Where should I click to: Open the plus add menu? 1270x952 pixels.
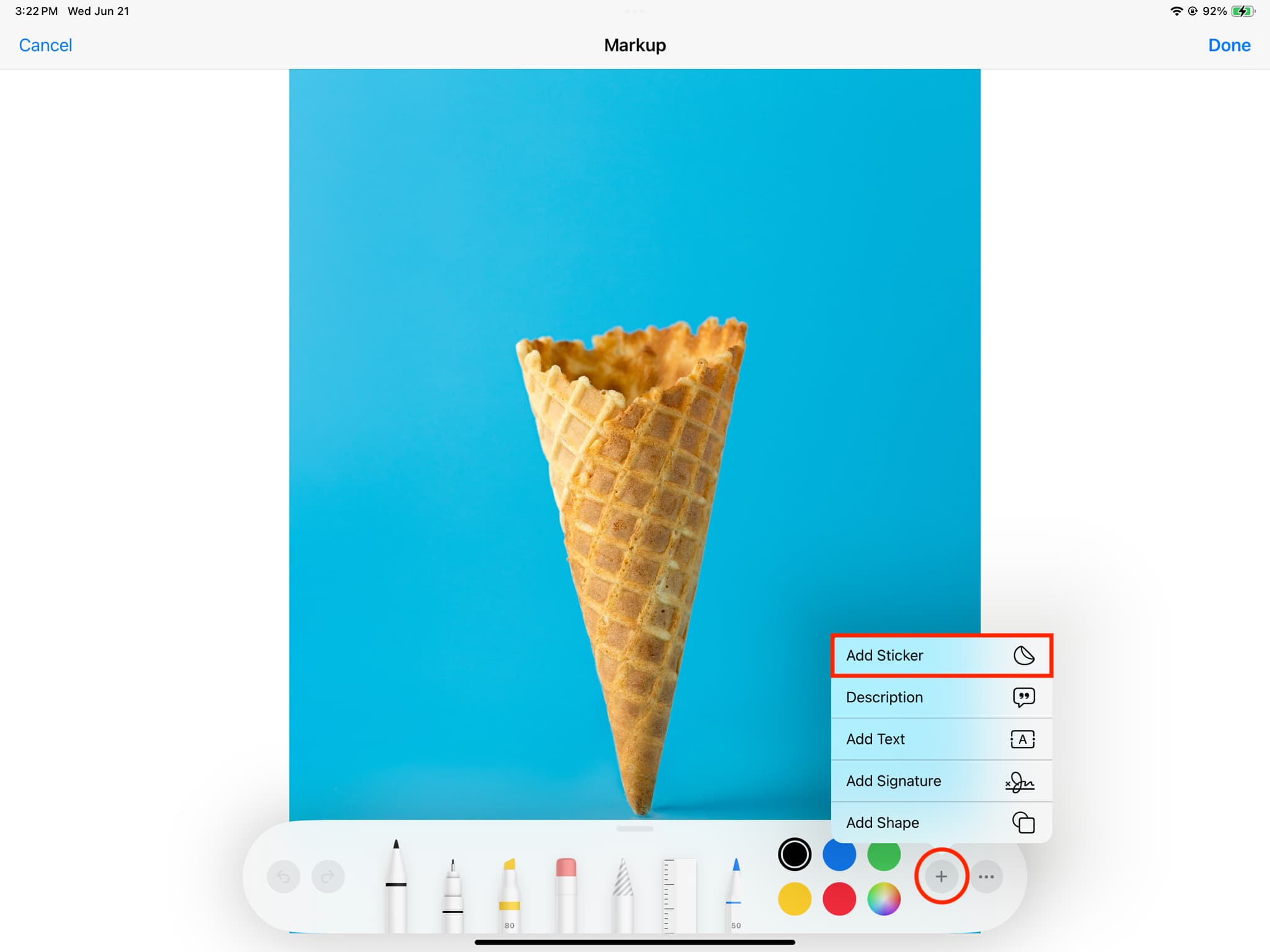click(x=941, y=876)
